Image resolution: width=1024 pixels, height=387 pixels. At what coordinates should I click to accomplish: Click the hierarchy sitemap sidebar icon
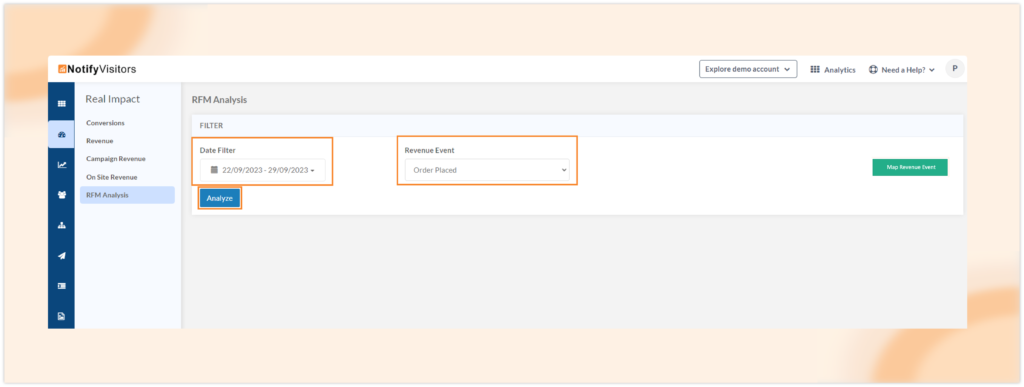(x=61, y=225)
